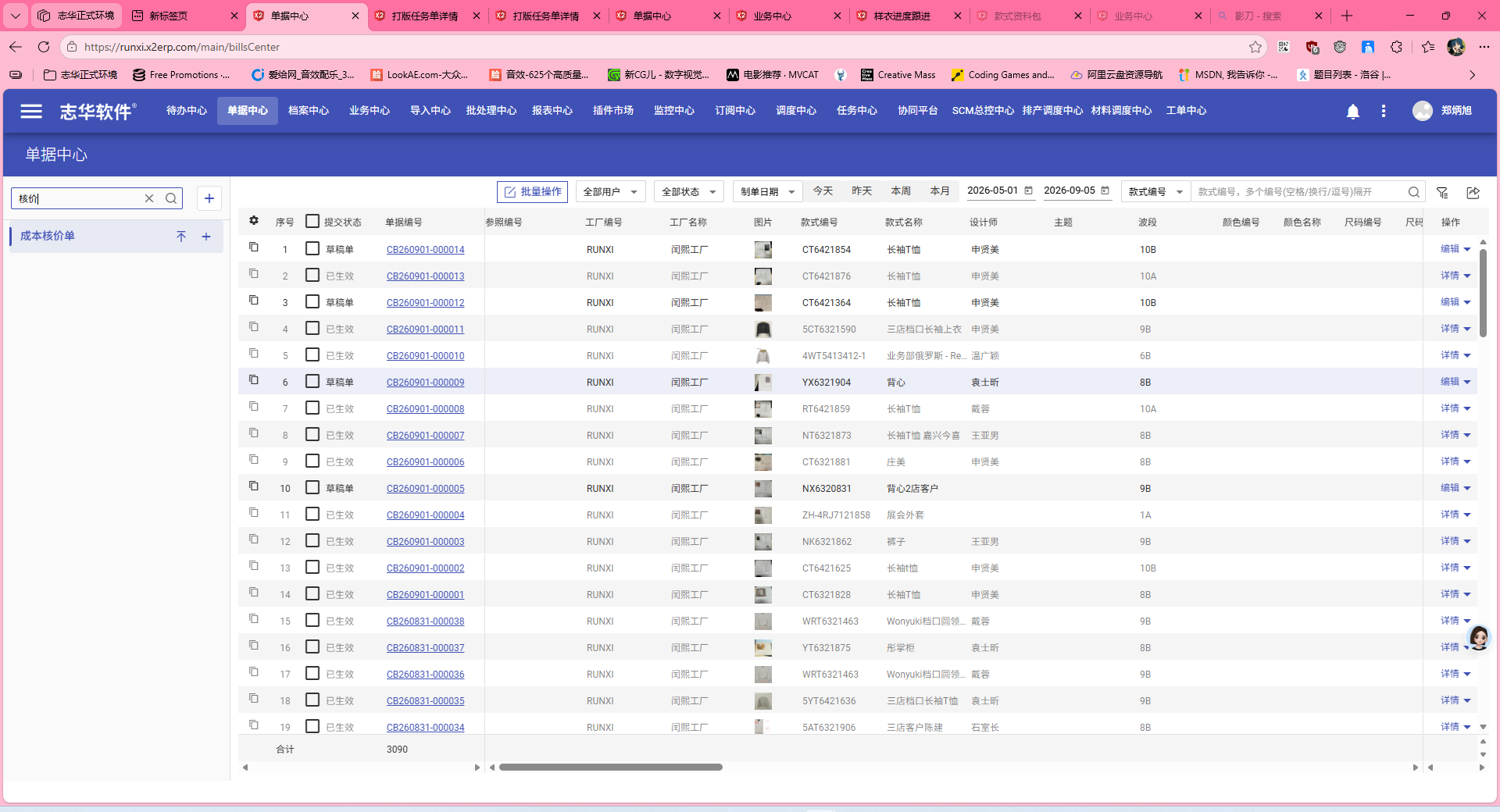Open the hamburger main menu icon

pyautogui.click(x=31, y=111)
